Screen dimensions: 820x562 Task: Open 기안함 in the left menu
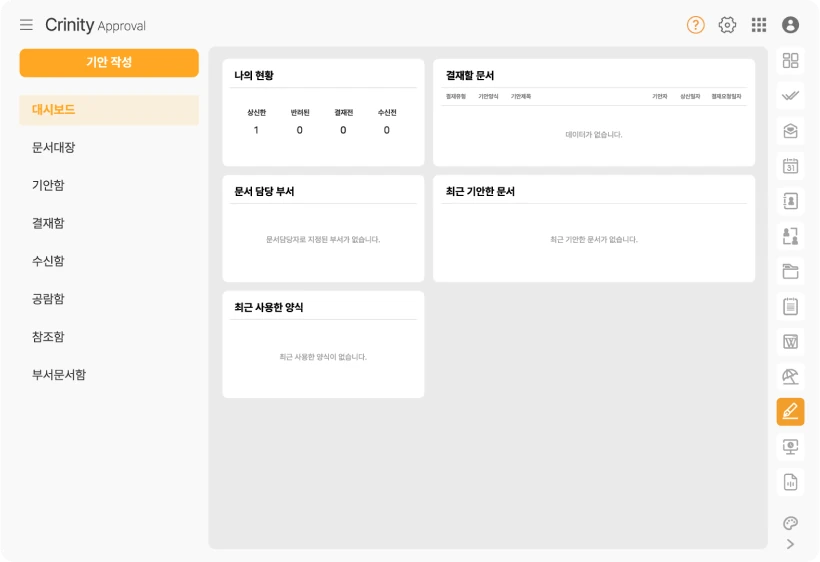click(x=48, y=185)
